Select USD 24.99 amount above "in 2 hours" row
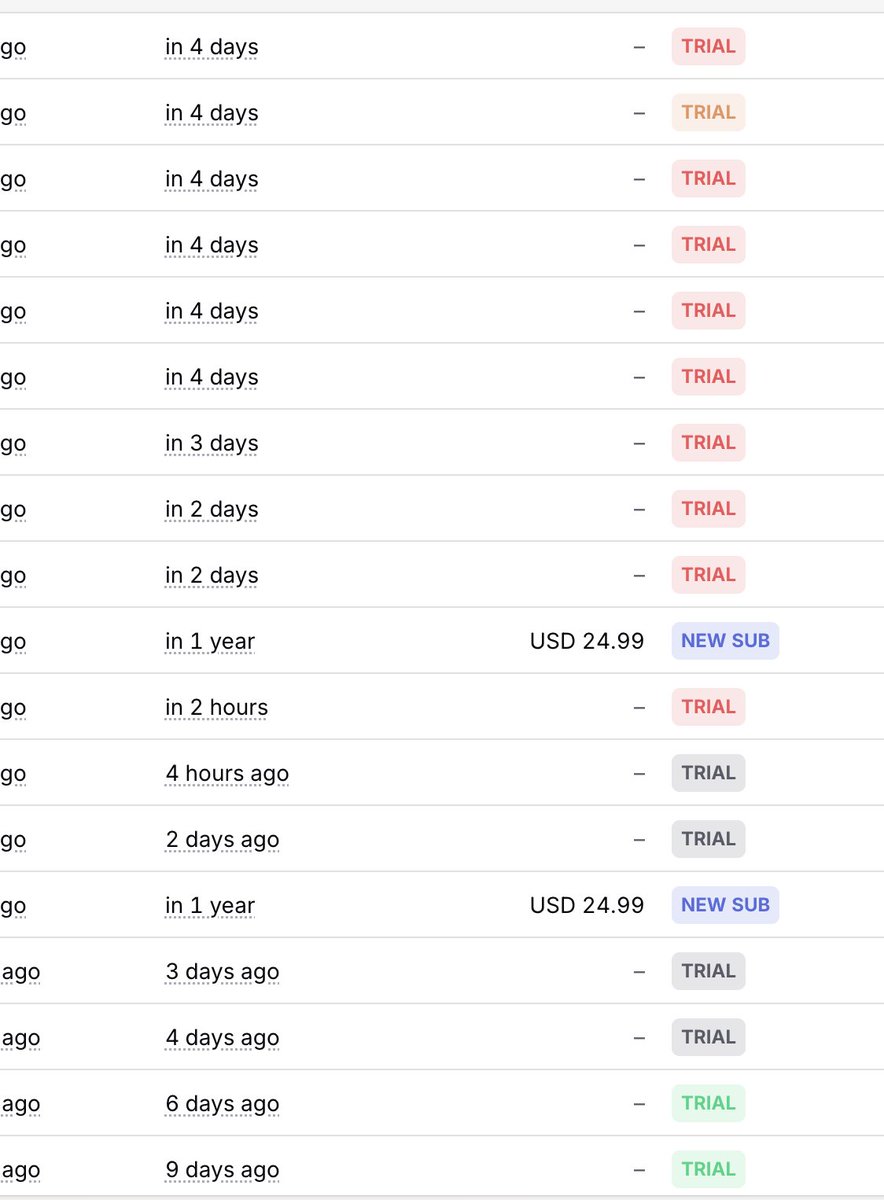Viewport: 884px width, 1200px height. (587, 641)
